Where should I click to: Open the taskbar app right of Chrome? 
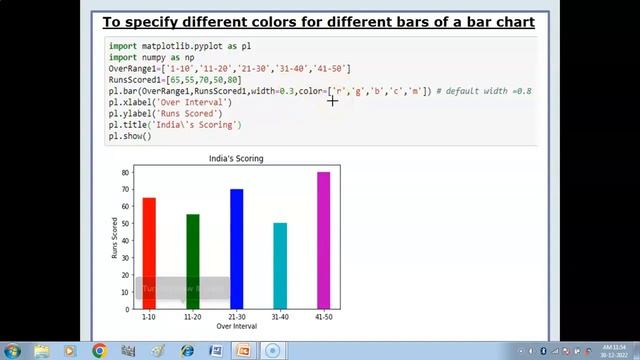128,351
